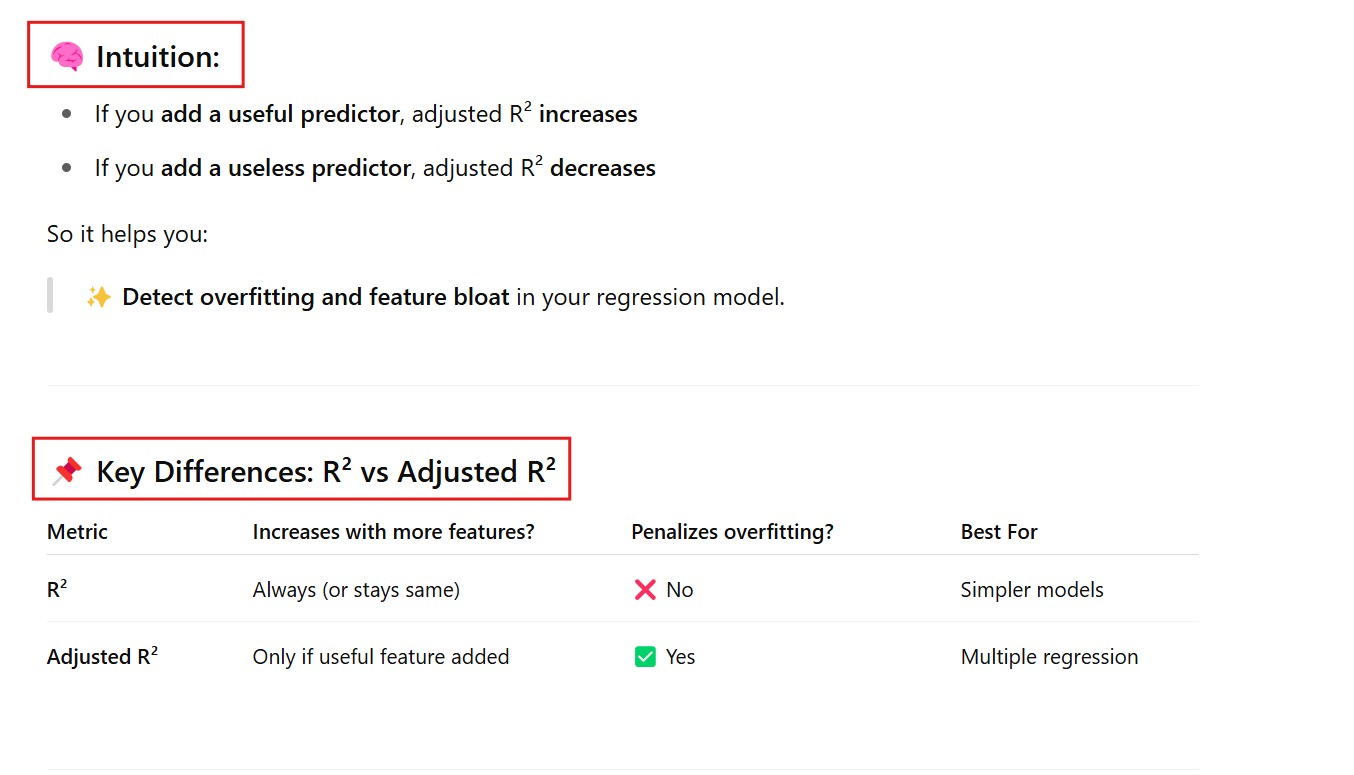This screenshot has width=1354, height=775.
Task: Click the Only if useful feature added cell
Action: pos(381,657)
